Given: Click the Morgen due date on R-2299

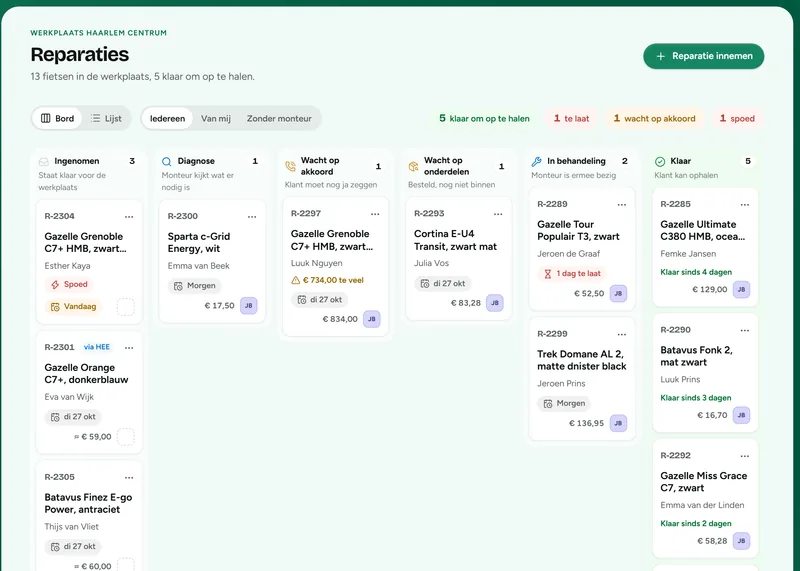Looking at the screenshot, I should pyautogui.click(x=564, y=403).
